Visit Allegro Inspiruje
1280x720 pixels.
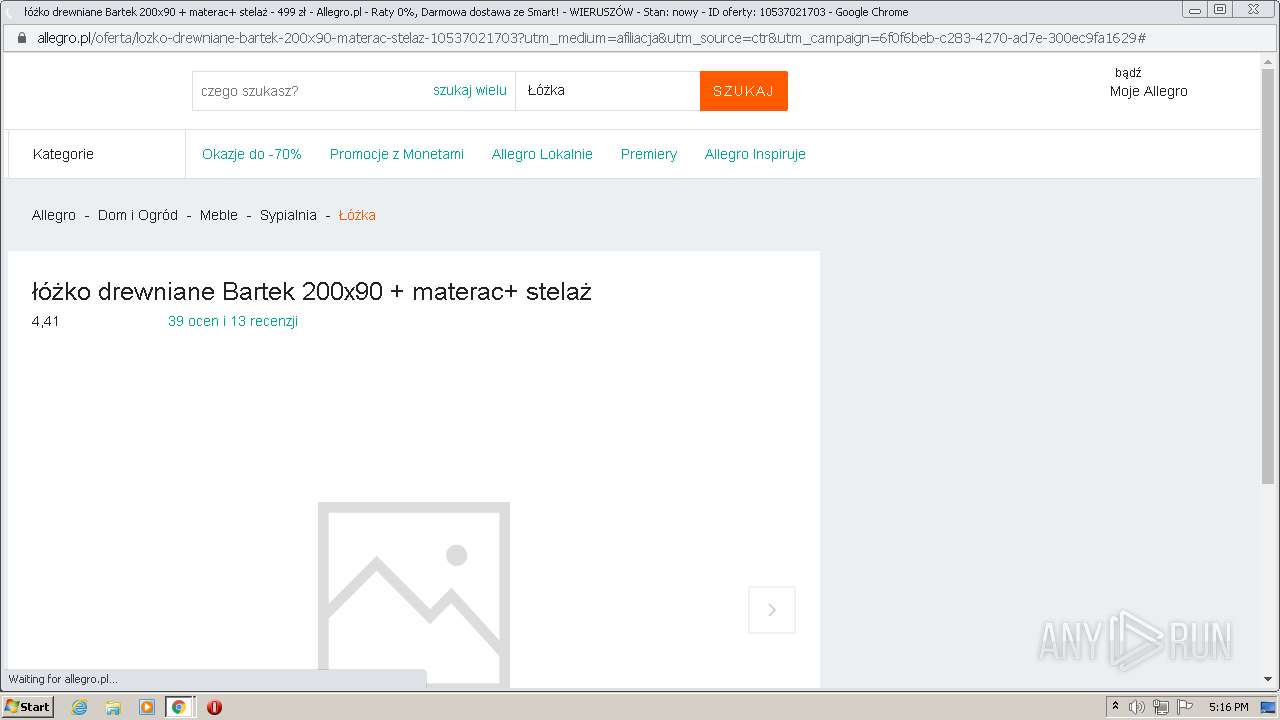pyautogui.click(x=755, y=154)
